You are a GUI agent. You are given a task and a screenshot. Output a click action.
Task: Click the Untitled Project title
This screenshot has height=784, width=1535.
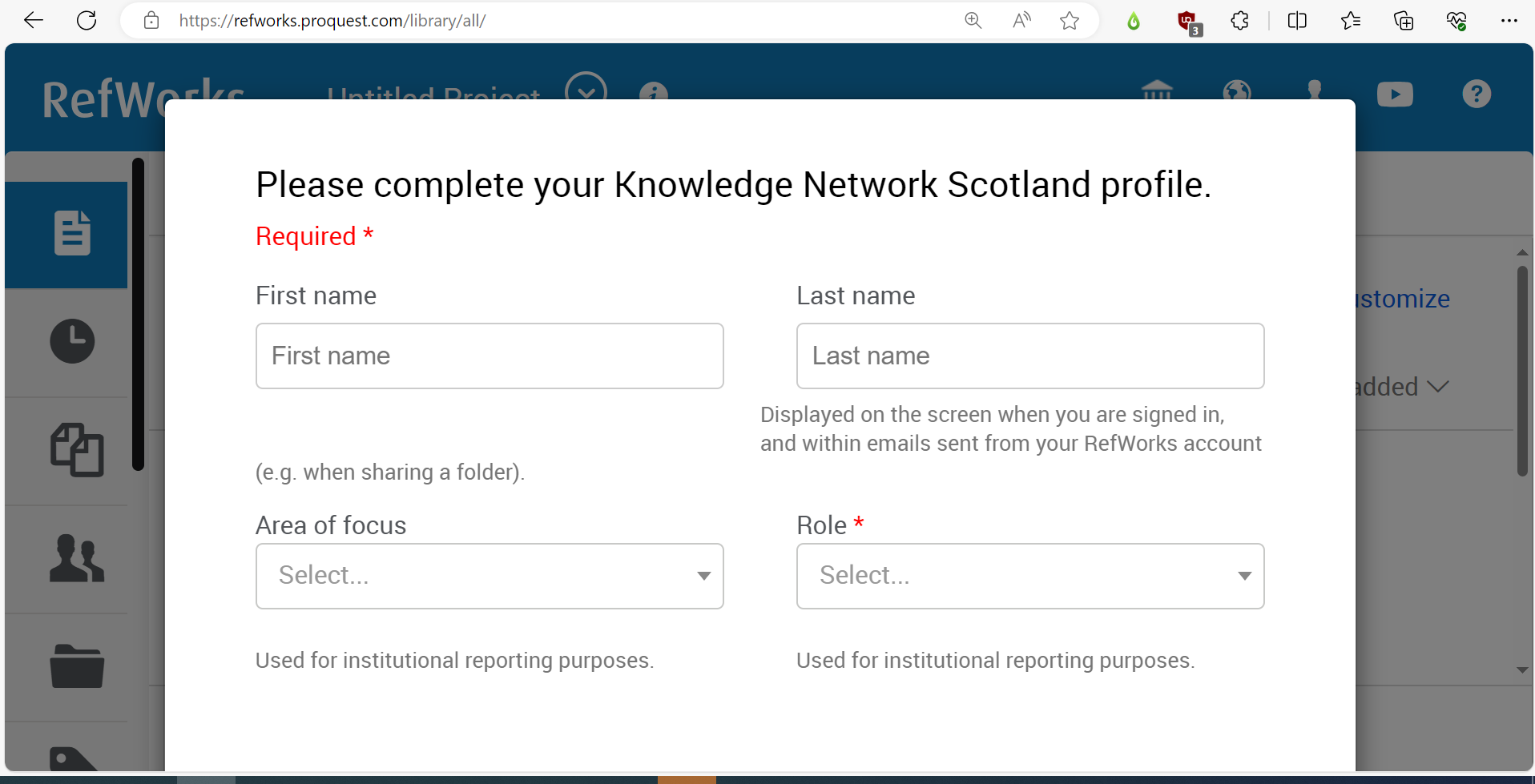(x=433, y=94)
